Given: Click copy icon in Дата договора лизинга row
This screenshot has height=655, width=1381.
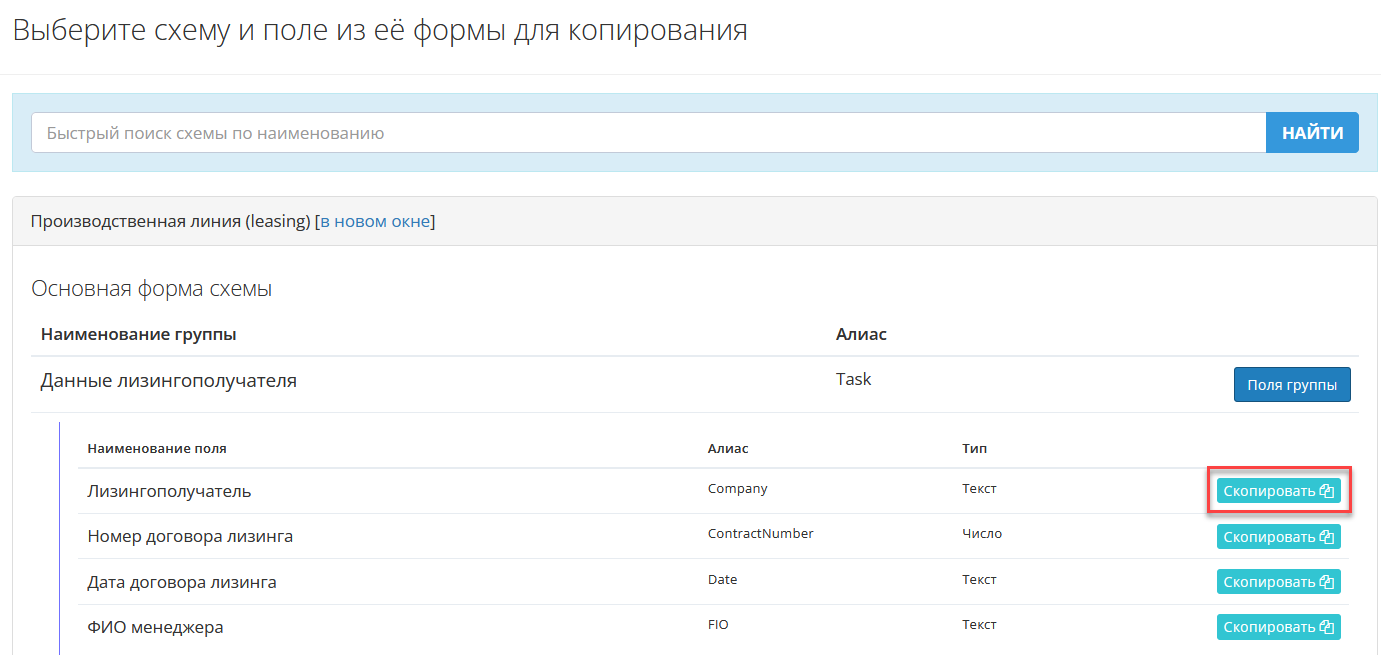Looking at the screenshot, I should tap(1327, 582).
